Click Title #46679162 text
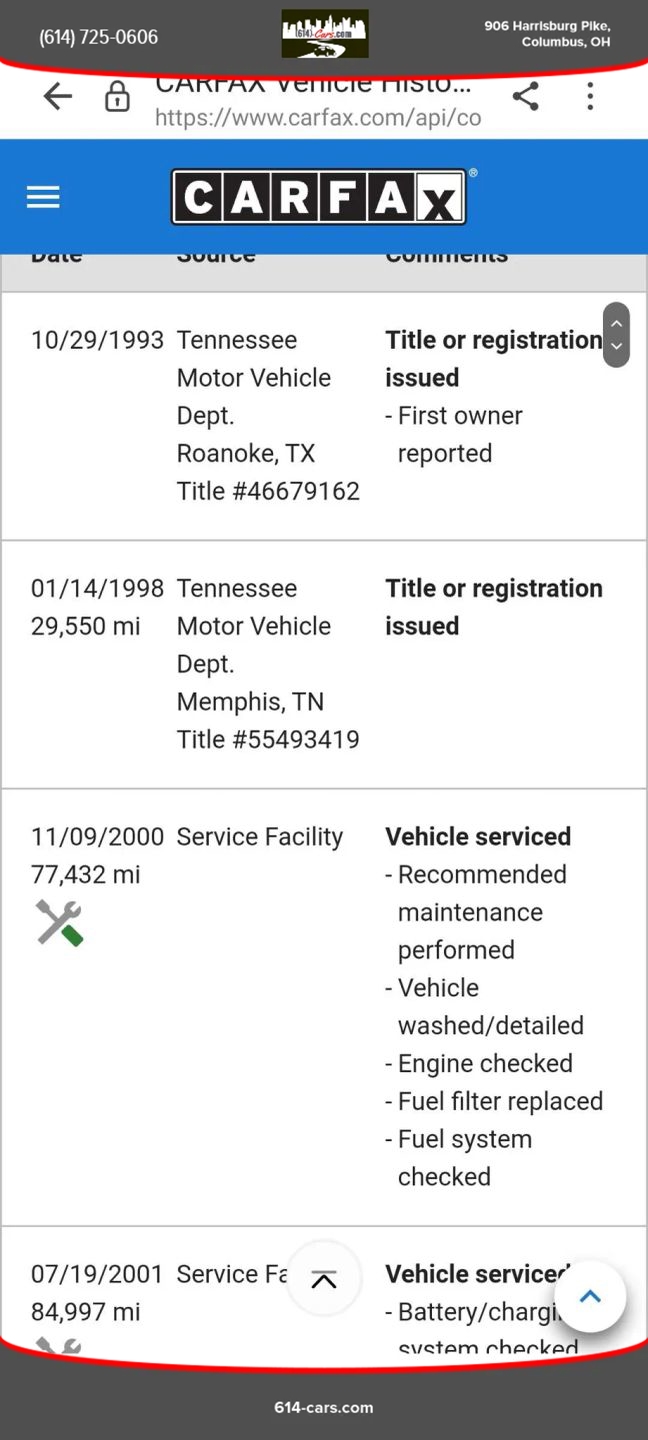Viewport: 648px width, 1440px height. 268,491
